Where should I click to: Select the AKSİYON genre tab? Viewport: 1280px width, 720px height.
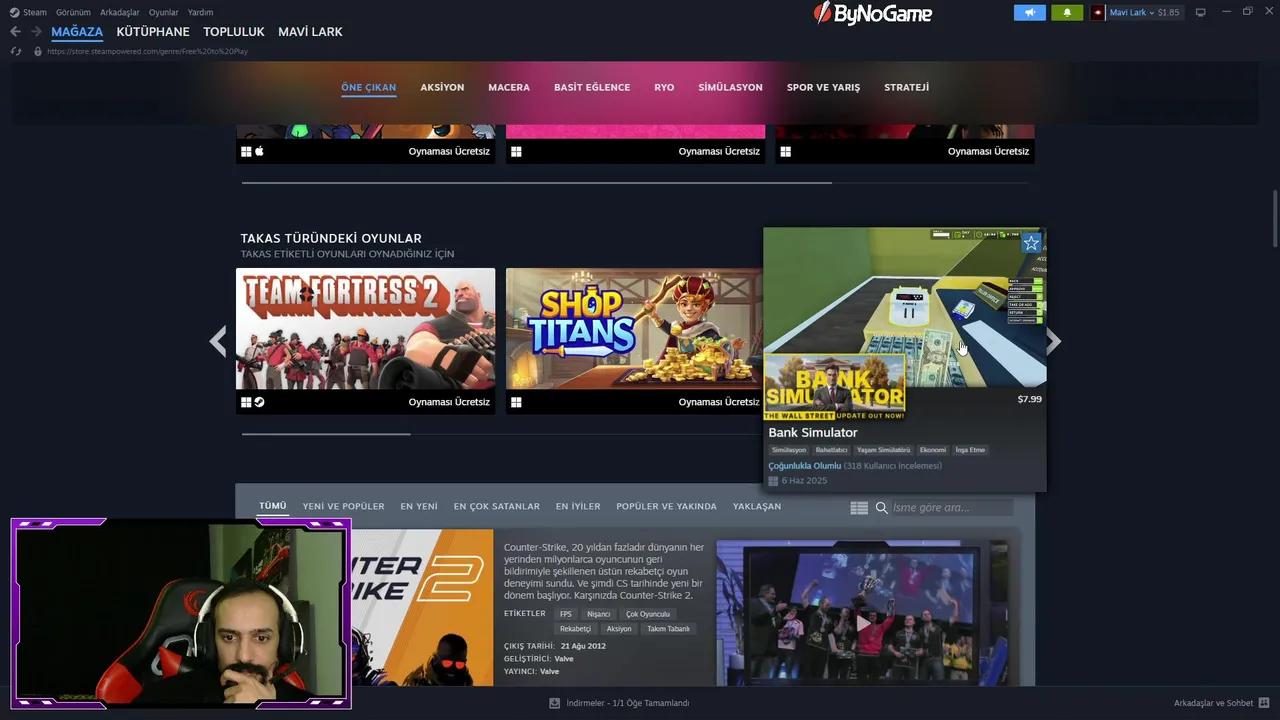442,87
